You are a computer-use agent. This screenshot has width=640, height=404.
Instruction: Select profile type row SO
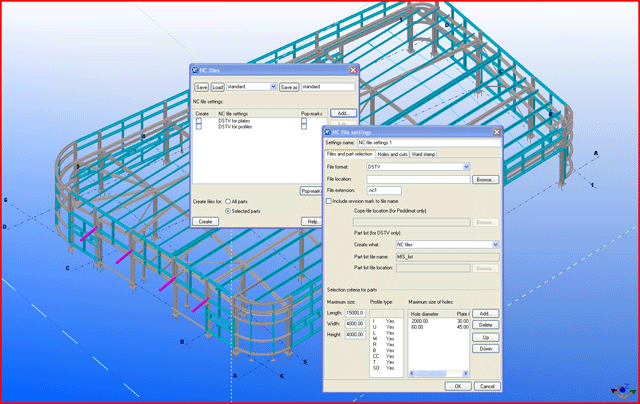click(386, 368)
